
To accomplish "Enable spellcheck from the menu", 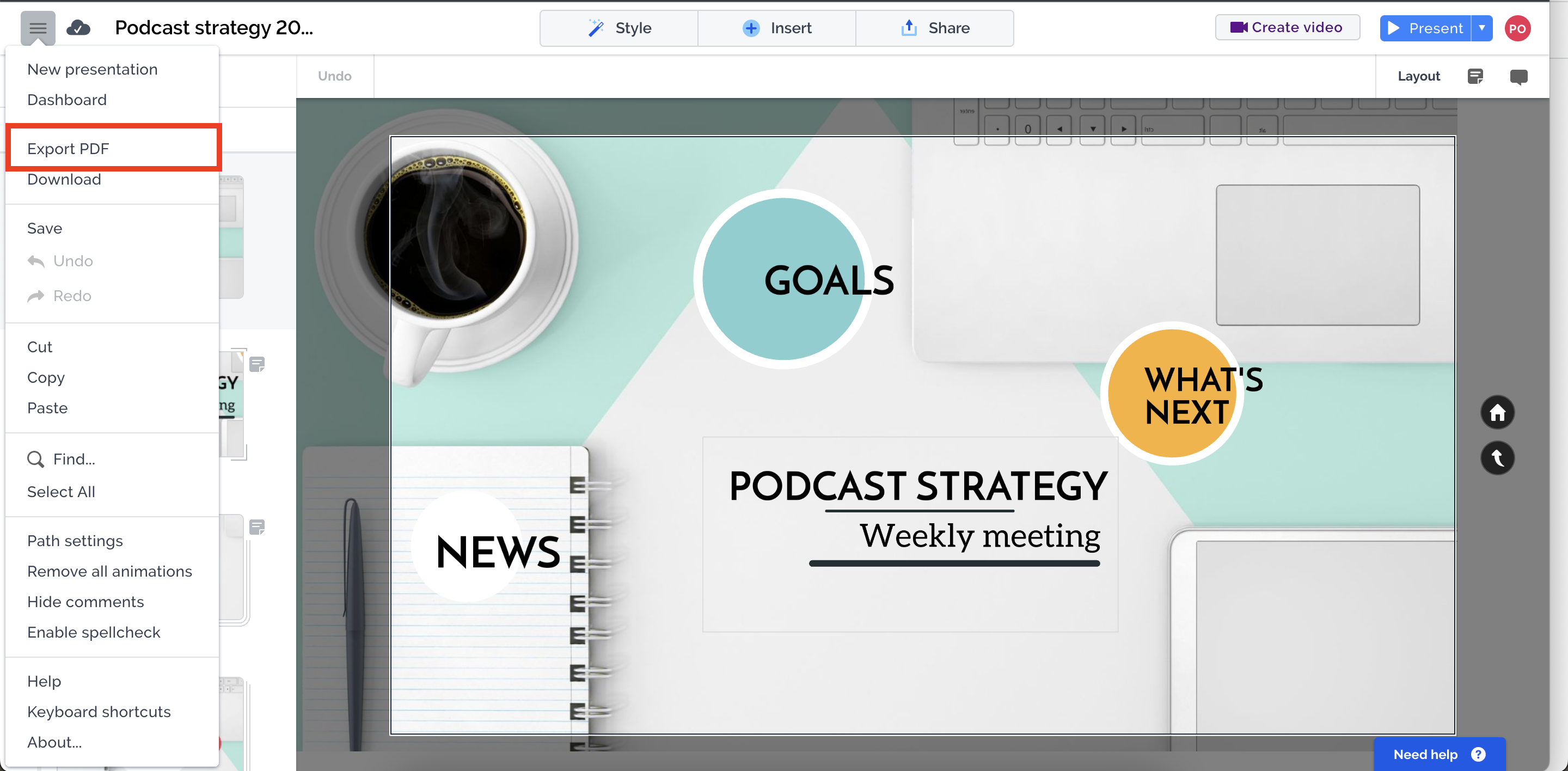I will (x=93, y=632).
